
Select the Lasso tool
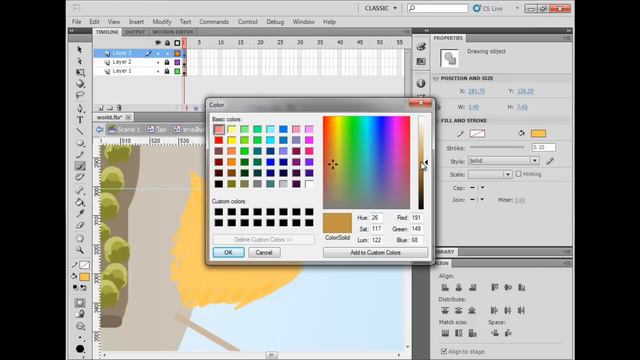tap(80, 95)
